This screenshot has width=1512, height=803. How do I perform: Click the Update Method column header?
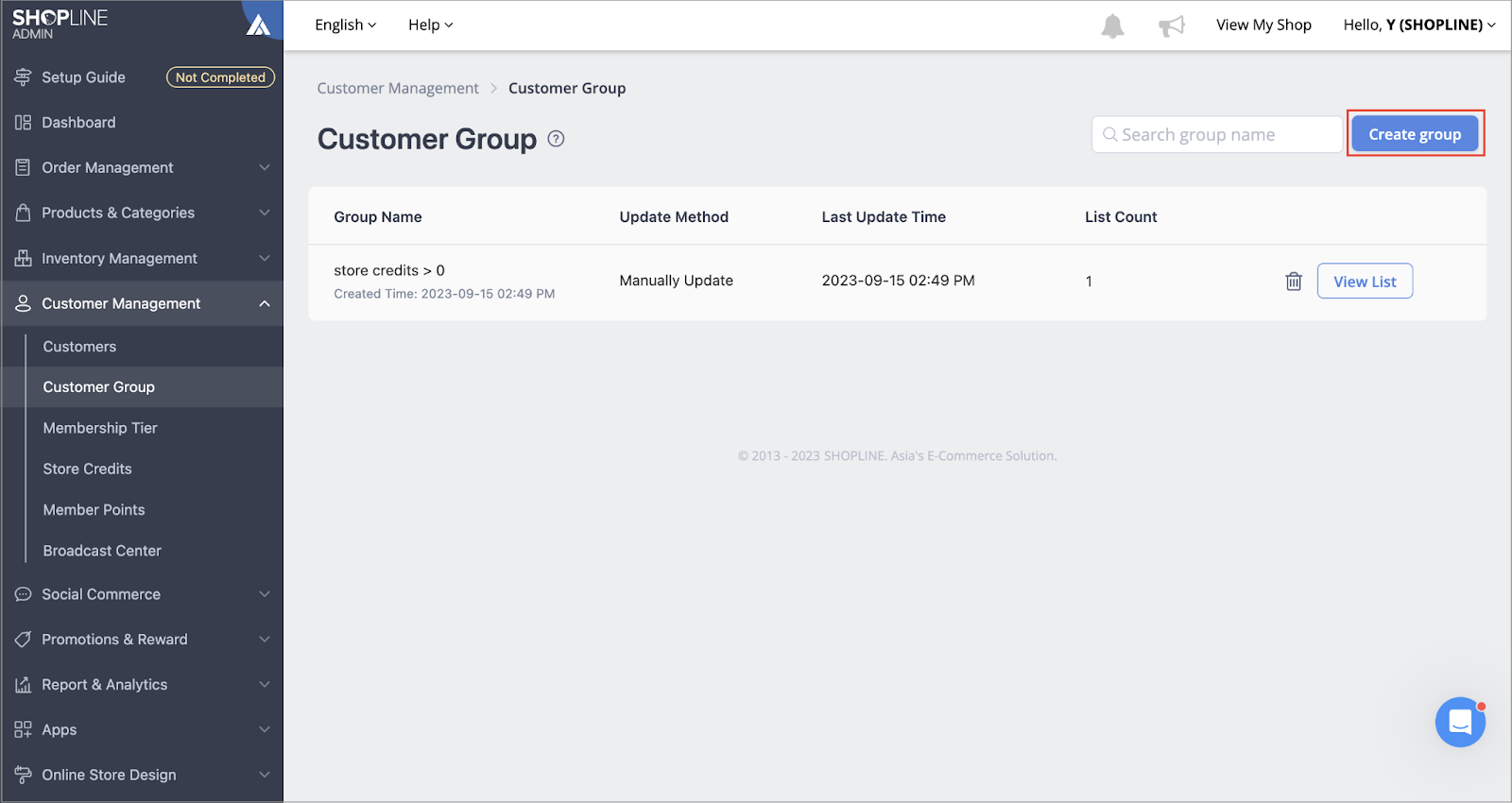click(x=674, y=216)
